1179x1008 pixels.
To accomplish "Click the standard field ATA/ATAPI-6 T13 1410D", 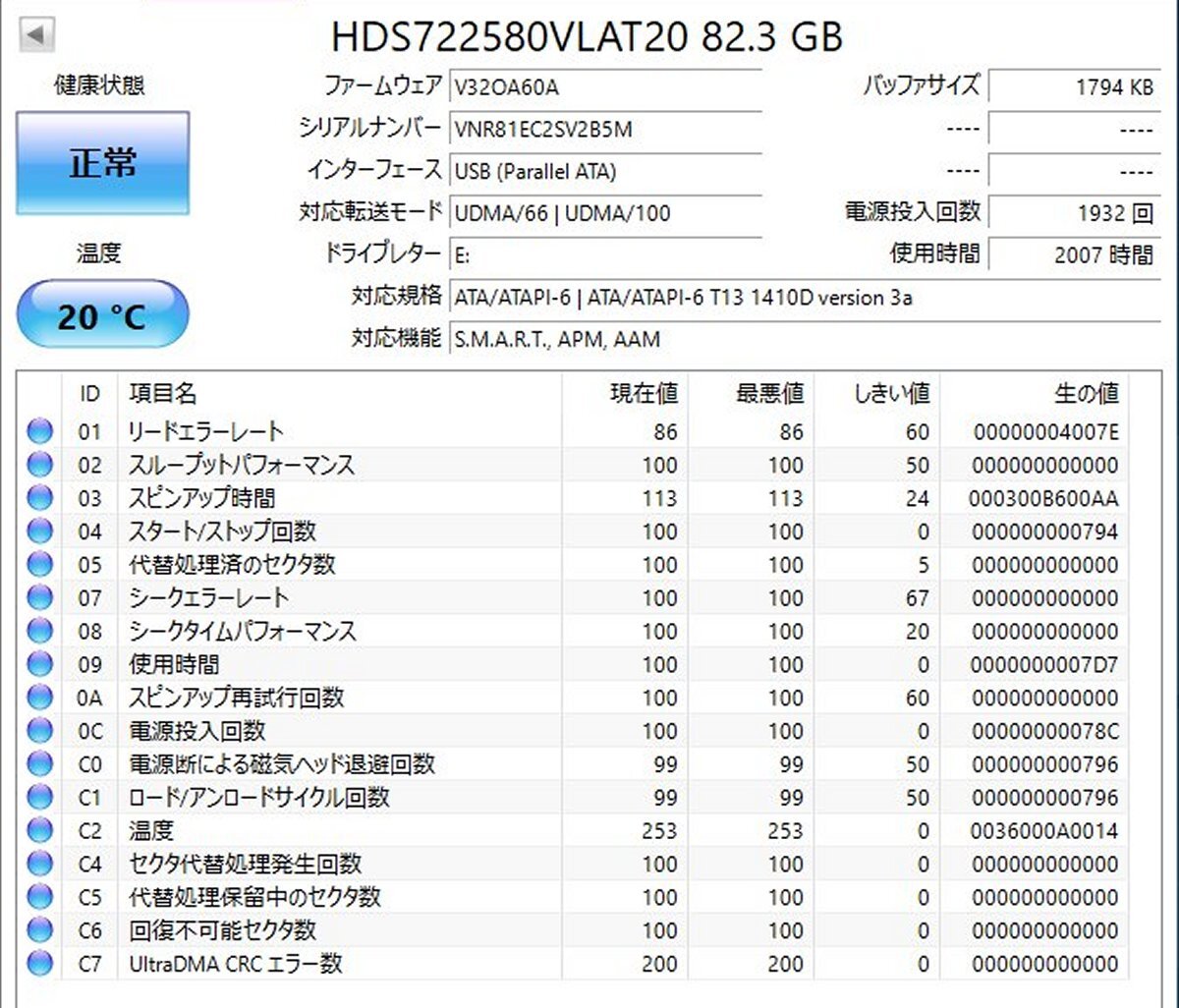I will [x=804, y=297].
